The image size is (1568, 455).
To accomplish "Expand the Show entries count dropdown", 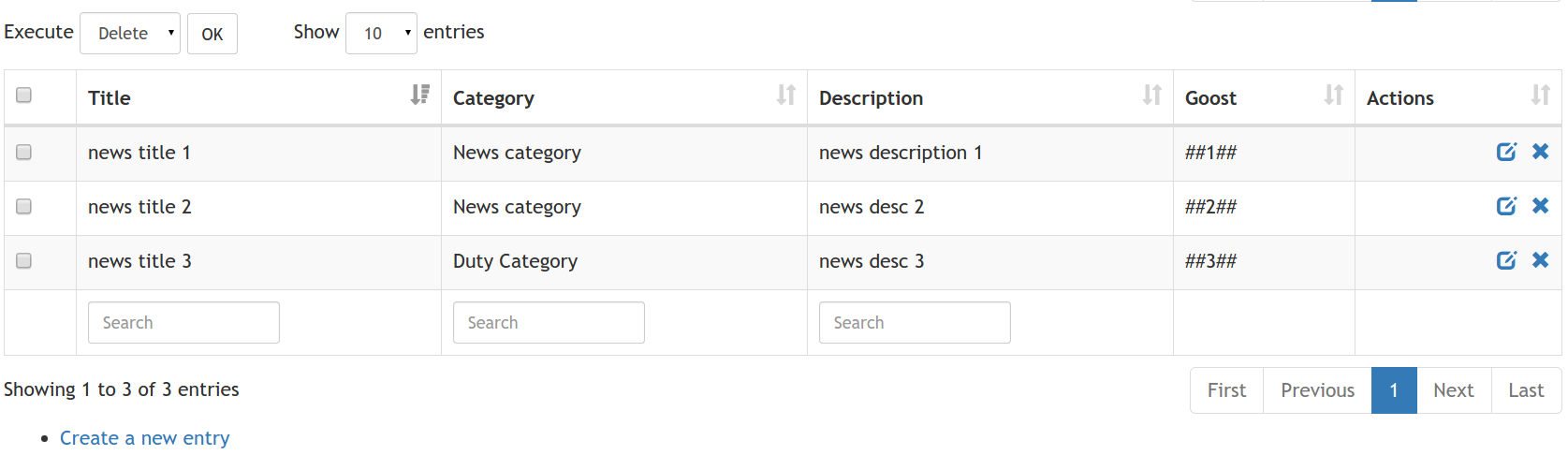I will (x=381, y=34).
